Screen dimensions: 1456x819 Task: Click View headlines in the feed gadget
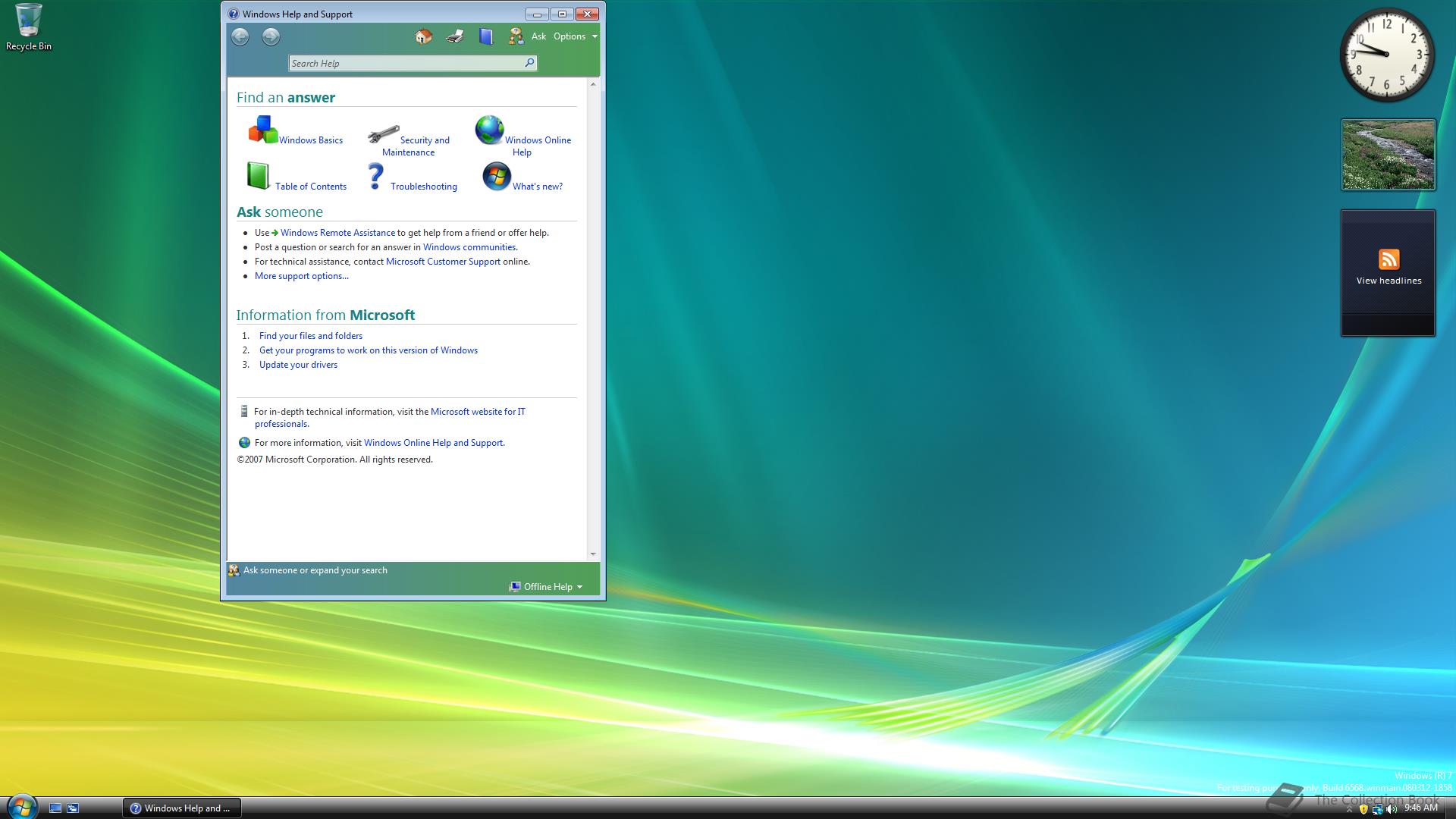(1389, 281)
